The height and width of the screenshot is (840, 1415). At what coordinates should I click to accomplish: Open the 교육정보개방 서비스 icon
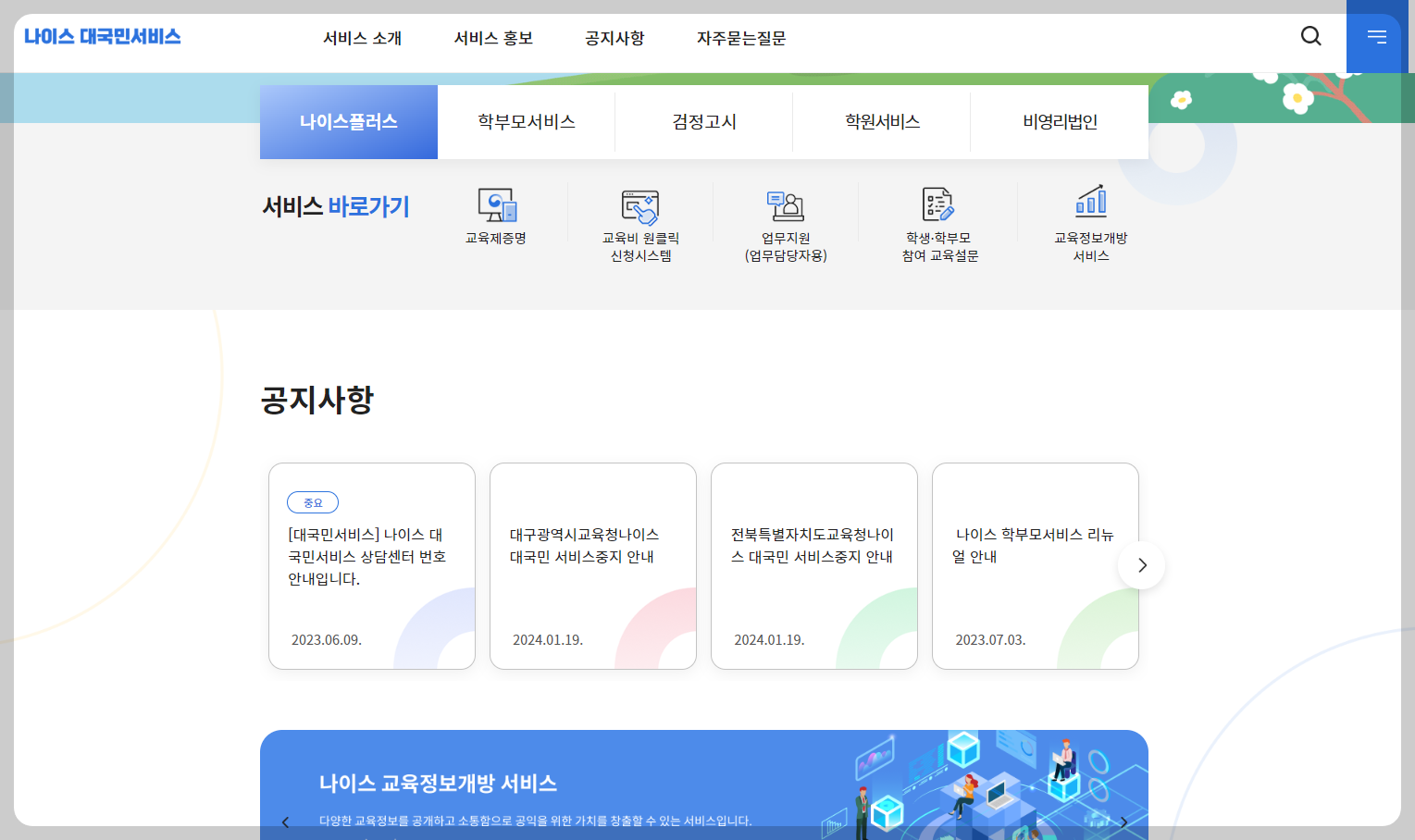[x=1091, y=222]
